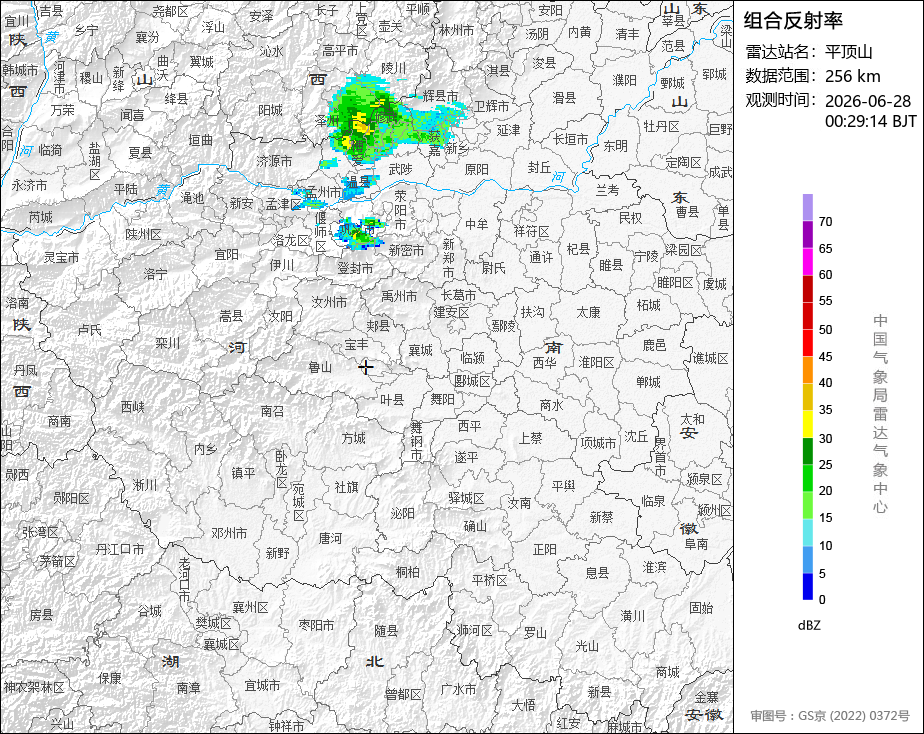
Task: Click the 新密市 city label
Action: [x=407, y=250]
